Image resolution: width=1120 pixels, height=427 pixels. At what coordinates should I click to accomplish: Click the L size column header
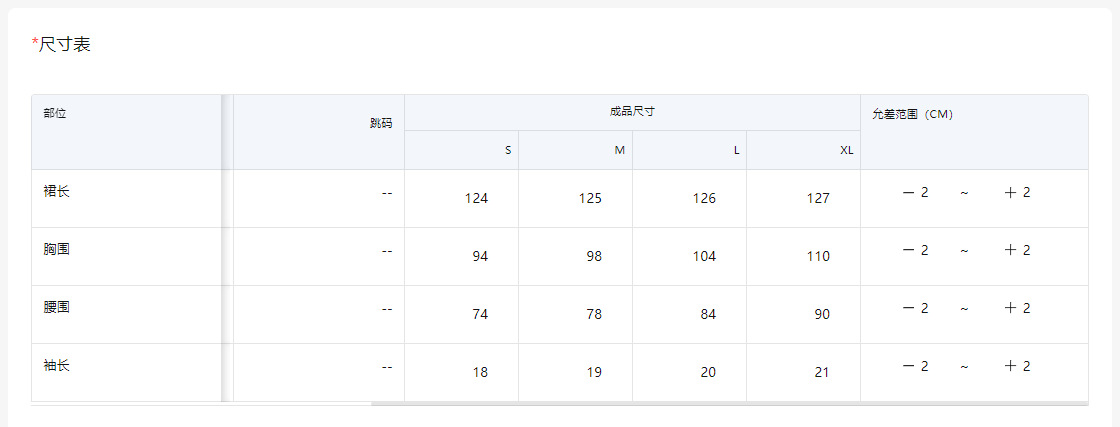click(736, 150)
